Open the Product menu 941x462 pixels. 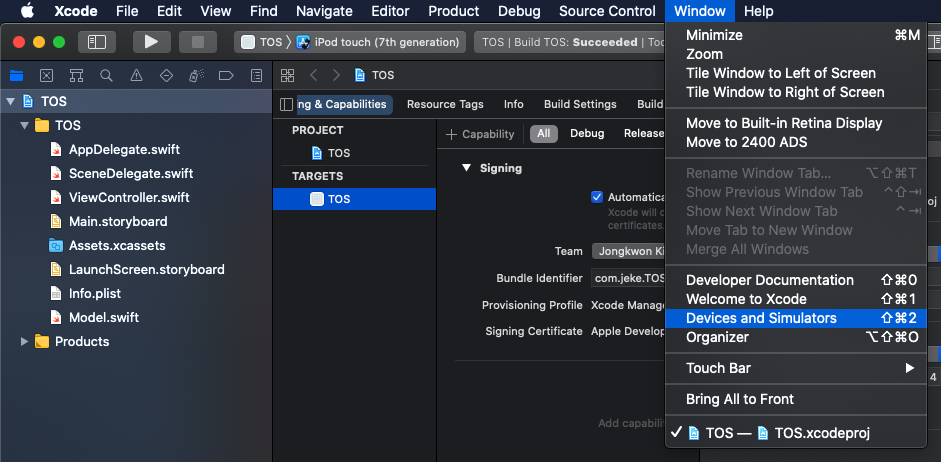coord(454,11)
